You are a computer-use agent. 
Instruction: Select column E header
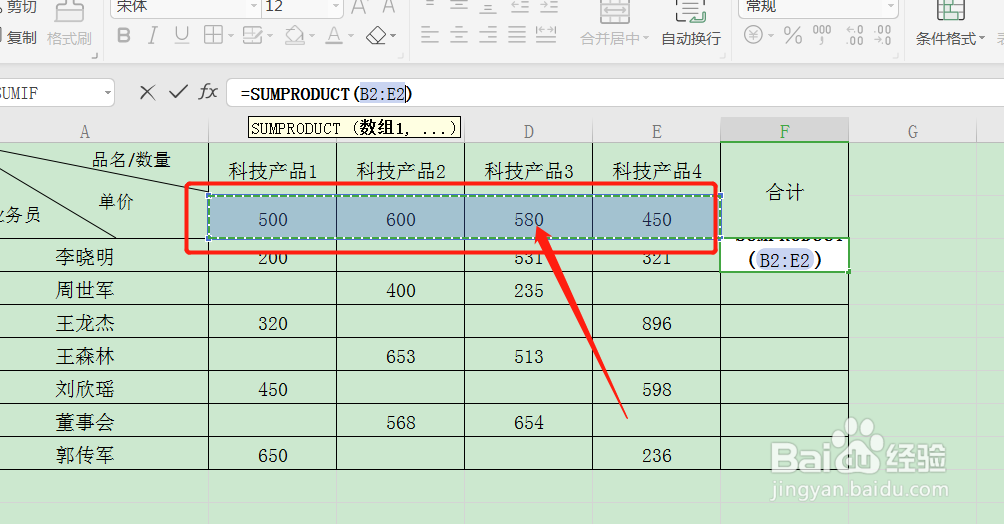656,131
